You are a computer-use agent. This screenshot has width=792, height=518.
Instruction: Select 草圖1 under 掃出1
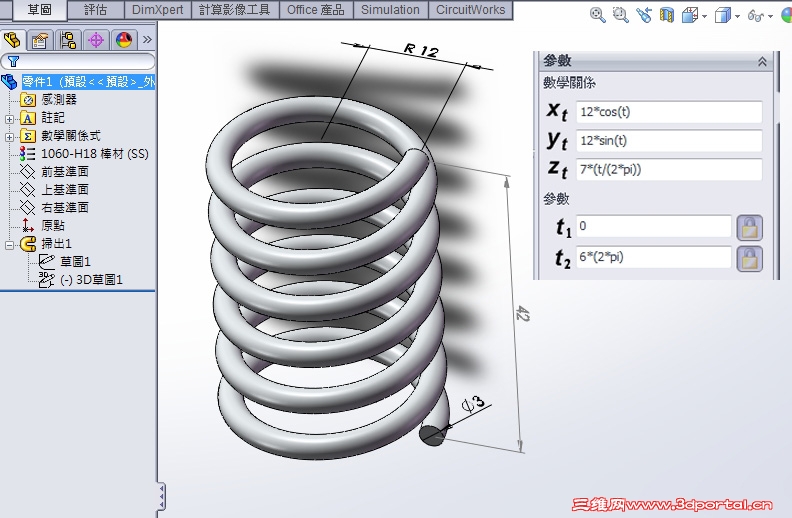pyautogui.click(x=75, y=262)
